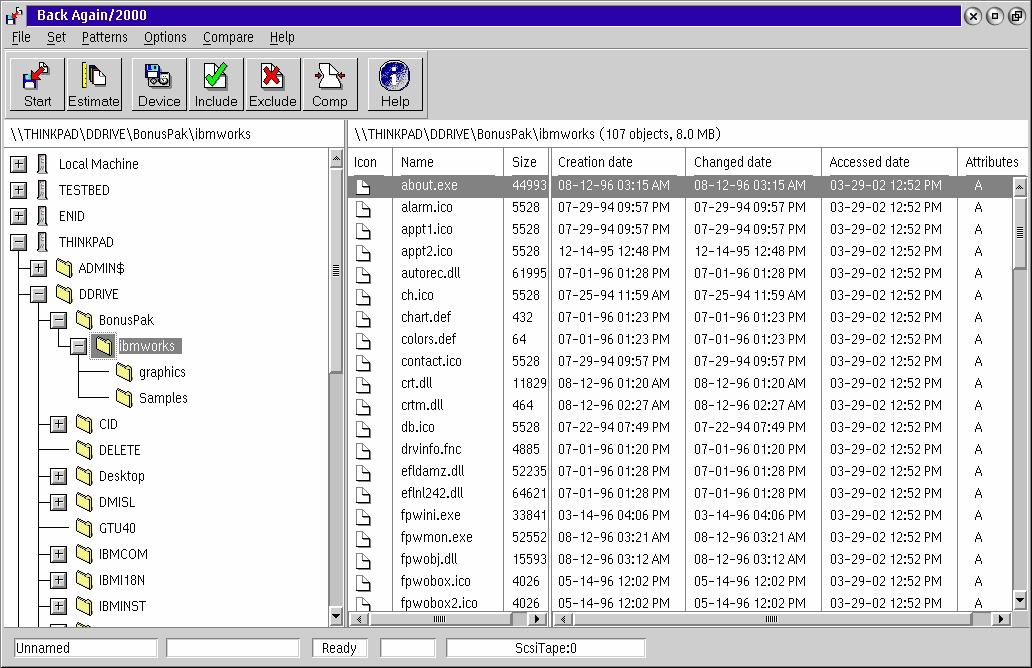Click the file icon for fpwini.exe
Image resolution: width=1032 pixels, height=668 pixels.
(363, 517)
